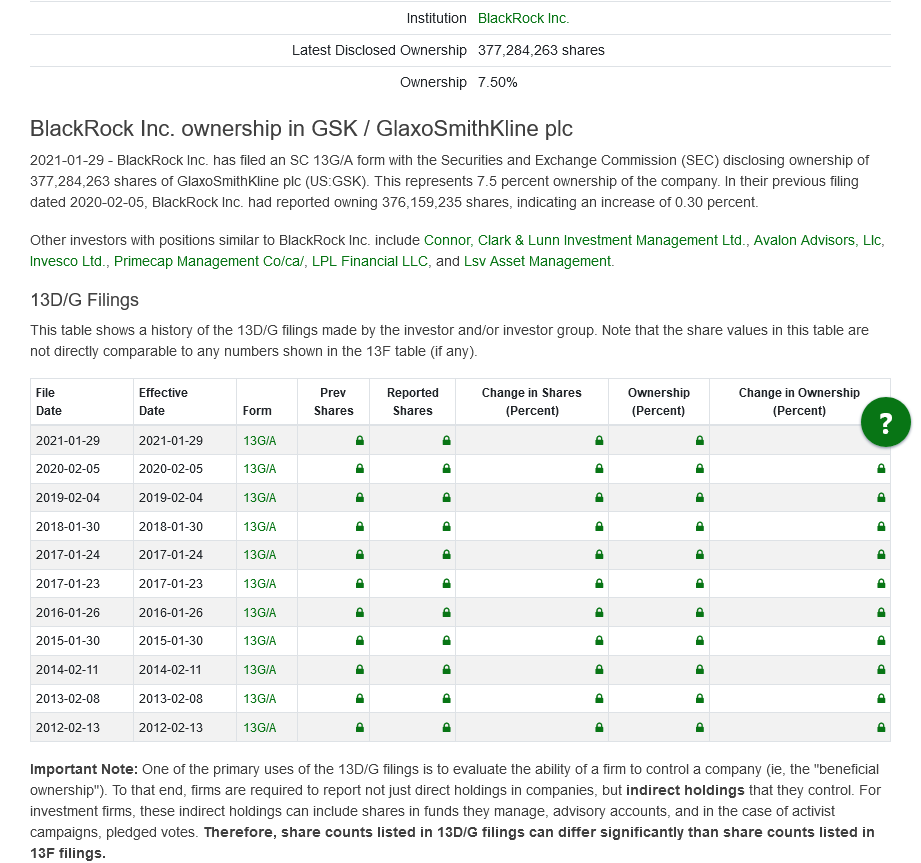This screenshot has width=921, height=863.
Task: Click Prev Shares lock icon for 2017-01-24
Action: 359,554
